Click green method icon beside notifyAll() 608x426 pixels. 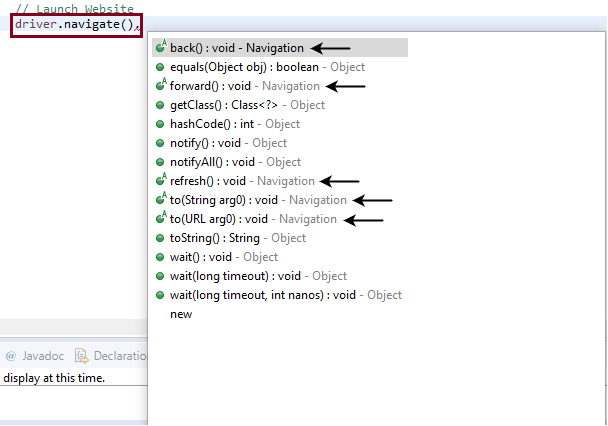(x=160, y=162)
